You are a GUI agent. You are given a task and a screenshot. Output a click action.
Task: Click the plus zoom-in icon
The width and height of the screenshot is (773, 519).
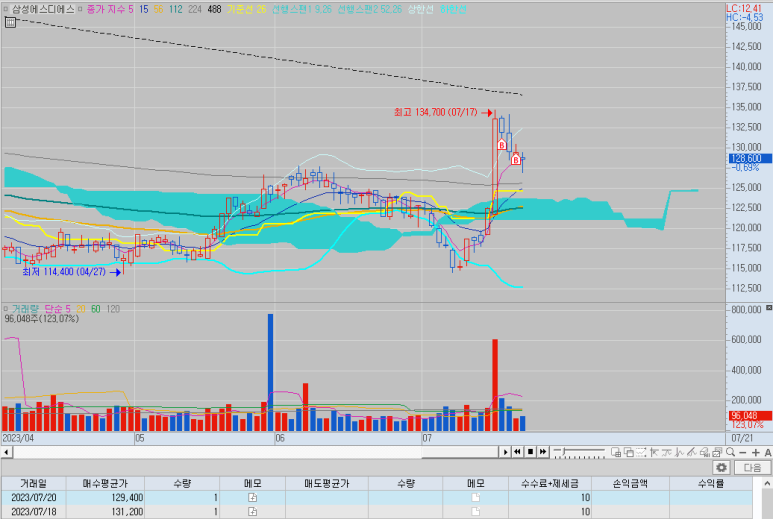755,452
